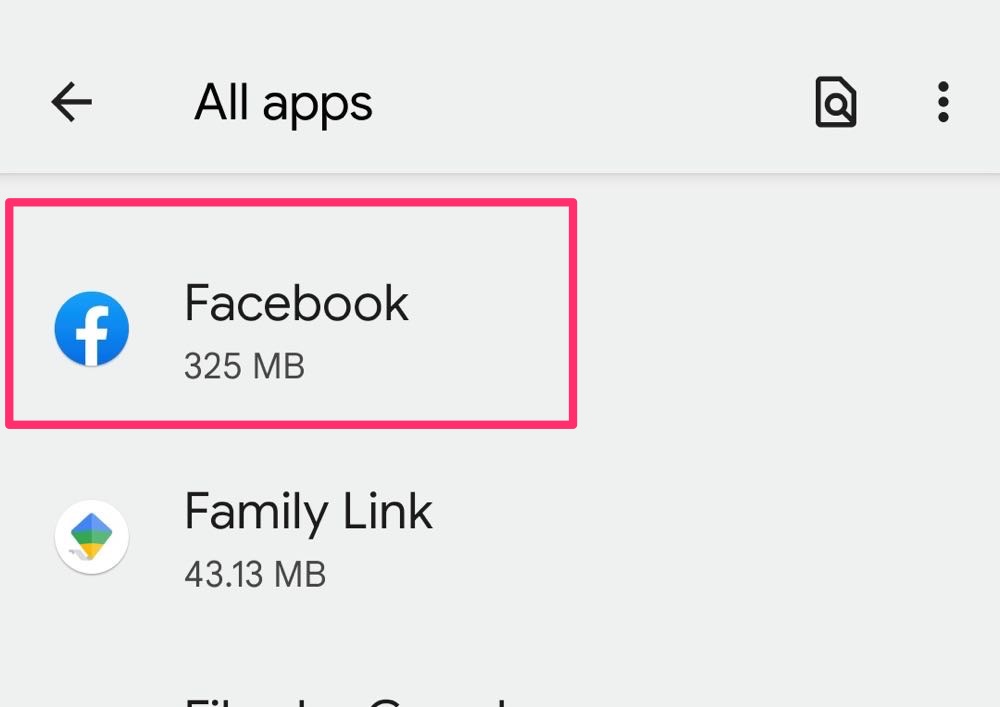
Task: Click the 325 MB size text
Action: click(x=244, y=366)
